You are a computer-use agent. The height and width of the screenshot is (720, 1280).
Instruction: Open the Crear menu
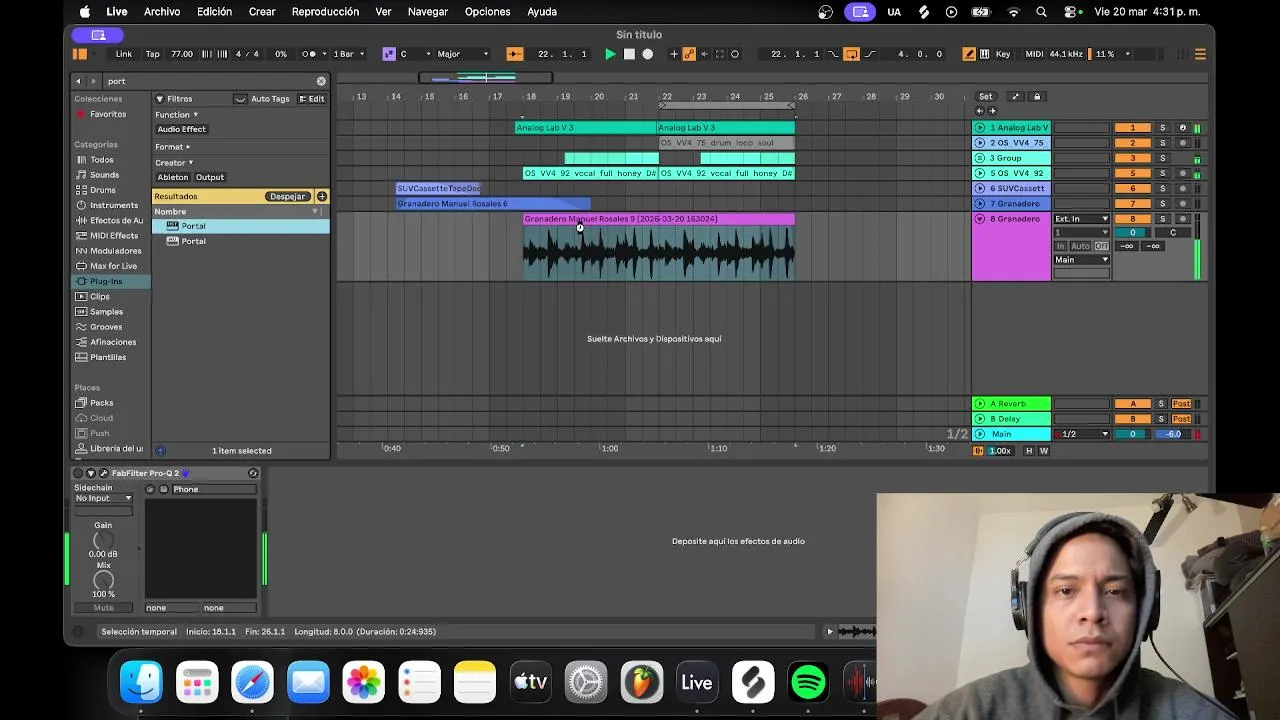click(x=262, y=12)
